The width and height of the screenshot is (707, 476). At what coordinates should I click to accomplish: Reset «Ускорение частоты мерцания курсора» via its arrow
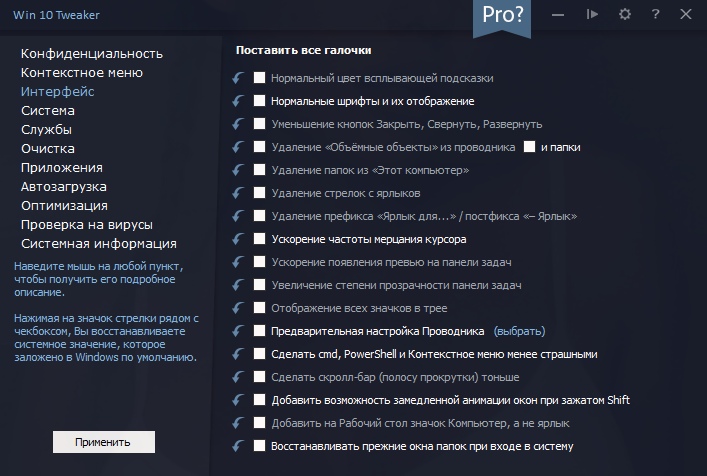pos(238,239)
